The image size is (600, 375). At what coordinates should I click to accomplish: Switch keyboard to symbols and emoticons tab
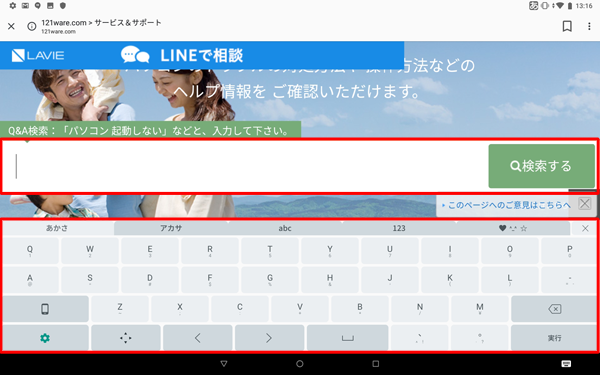pyautogui.click(x=513, y=228)
